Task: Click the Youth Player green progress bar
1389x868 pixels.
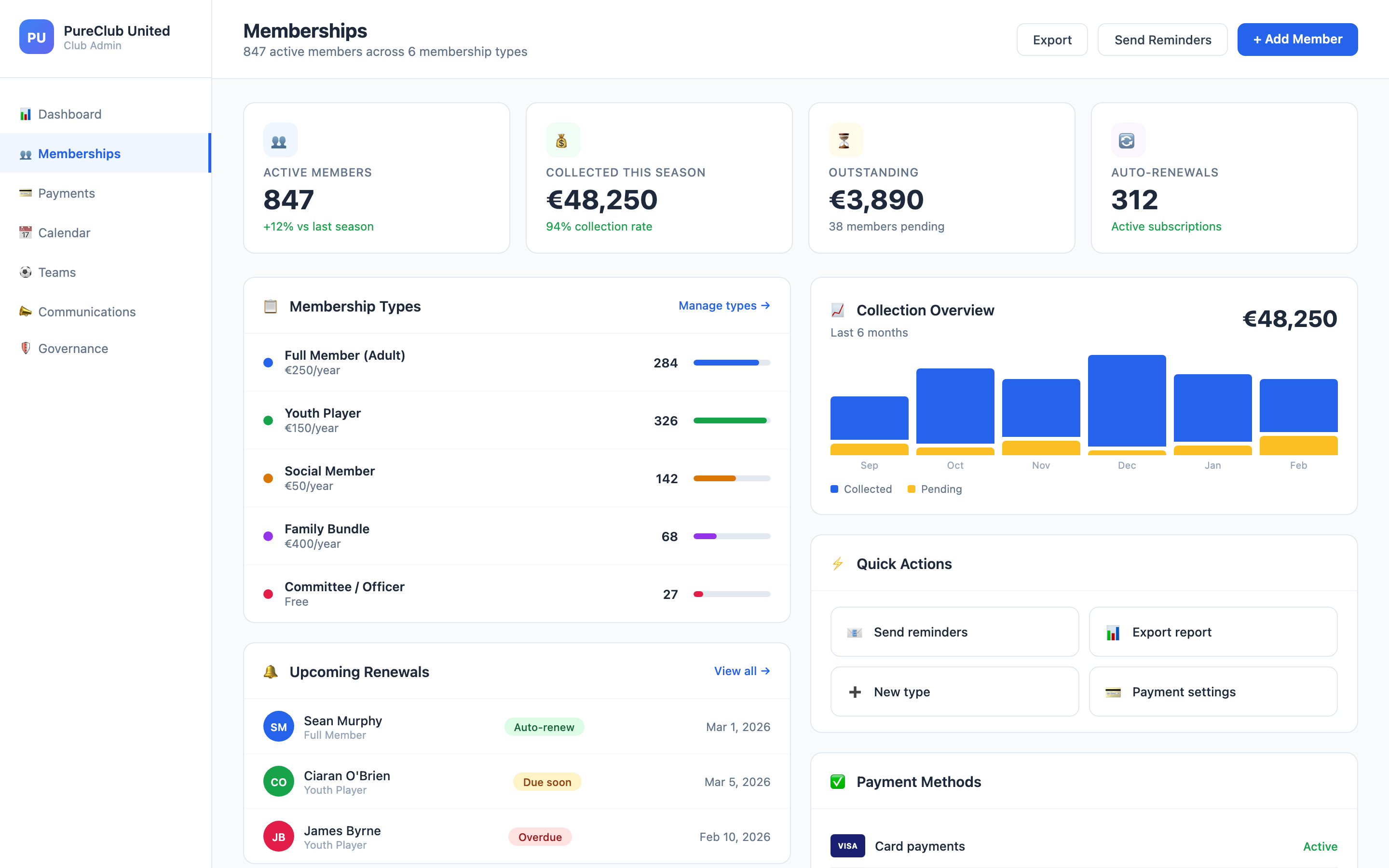Action: click(732, 421)
